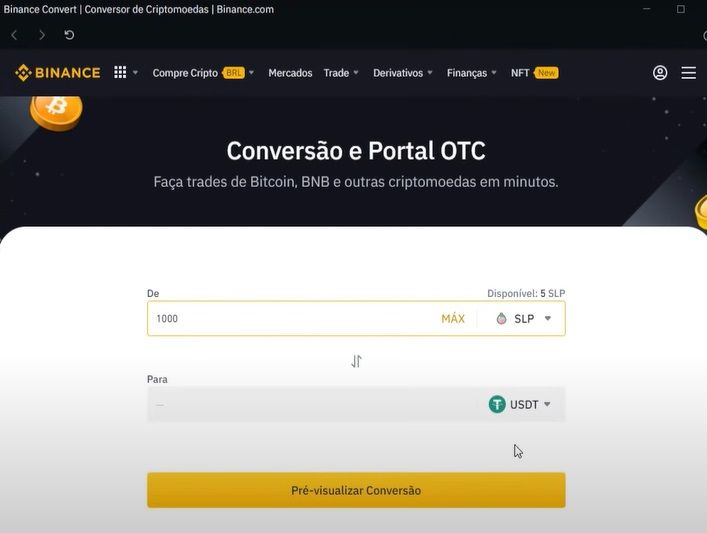Go forward with the browser forward arrow
Viewport: 707px width, 533px height.
pyautogui.click(x=42, y=35)
